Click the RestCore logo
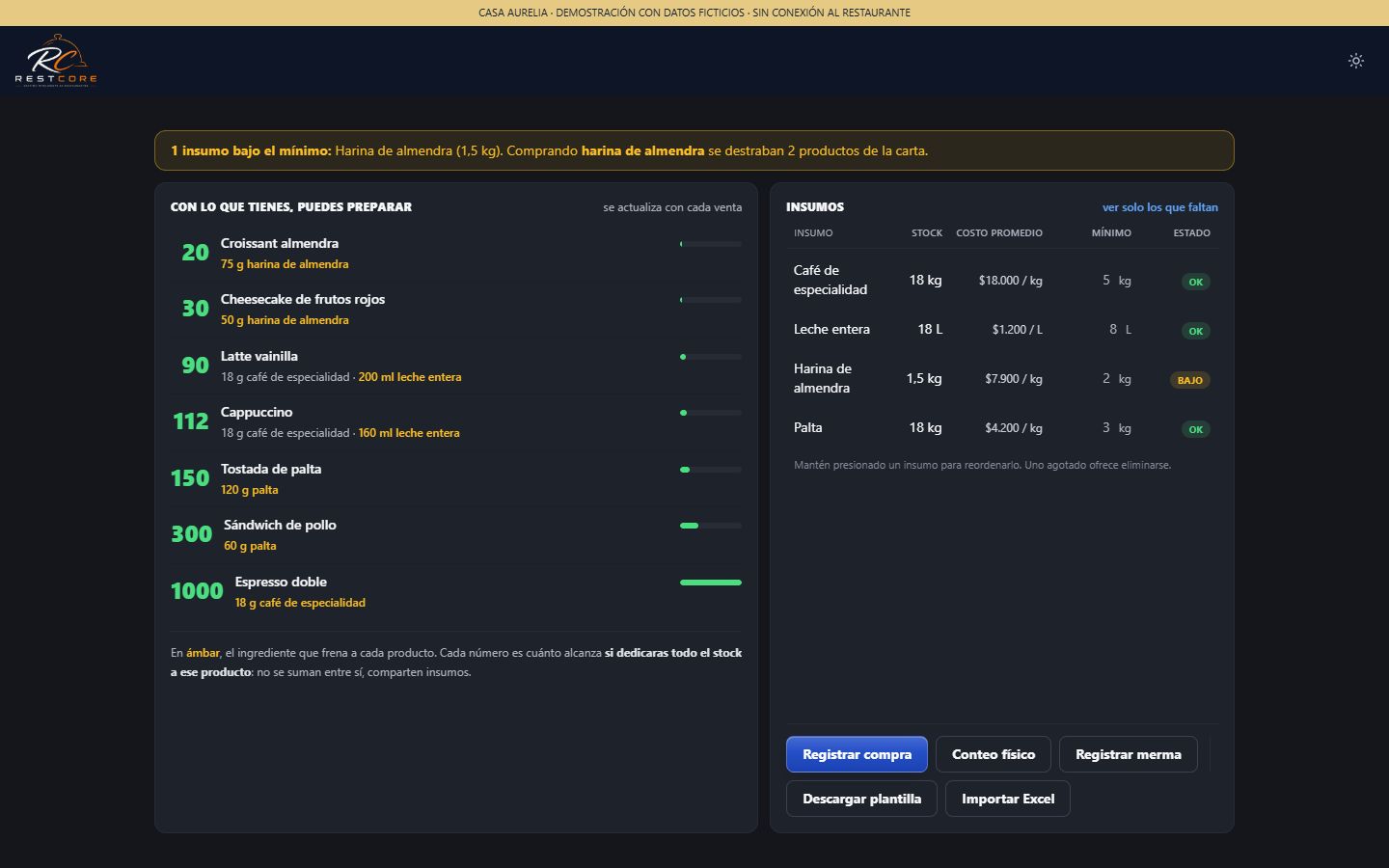 pyautogui.click(x=56, y=61)
